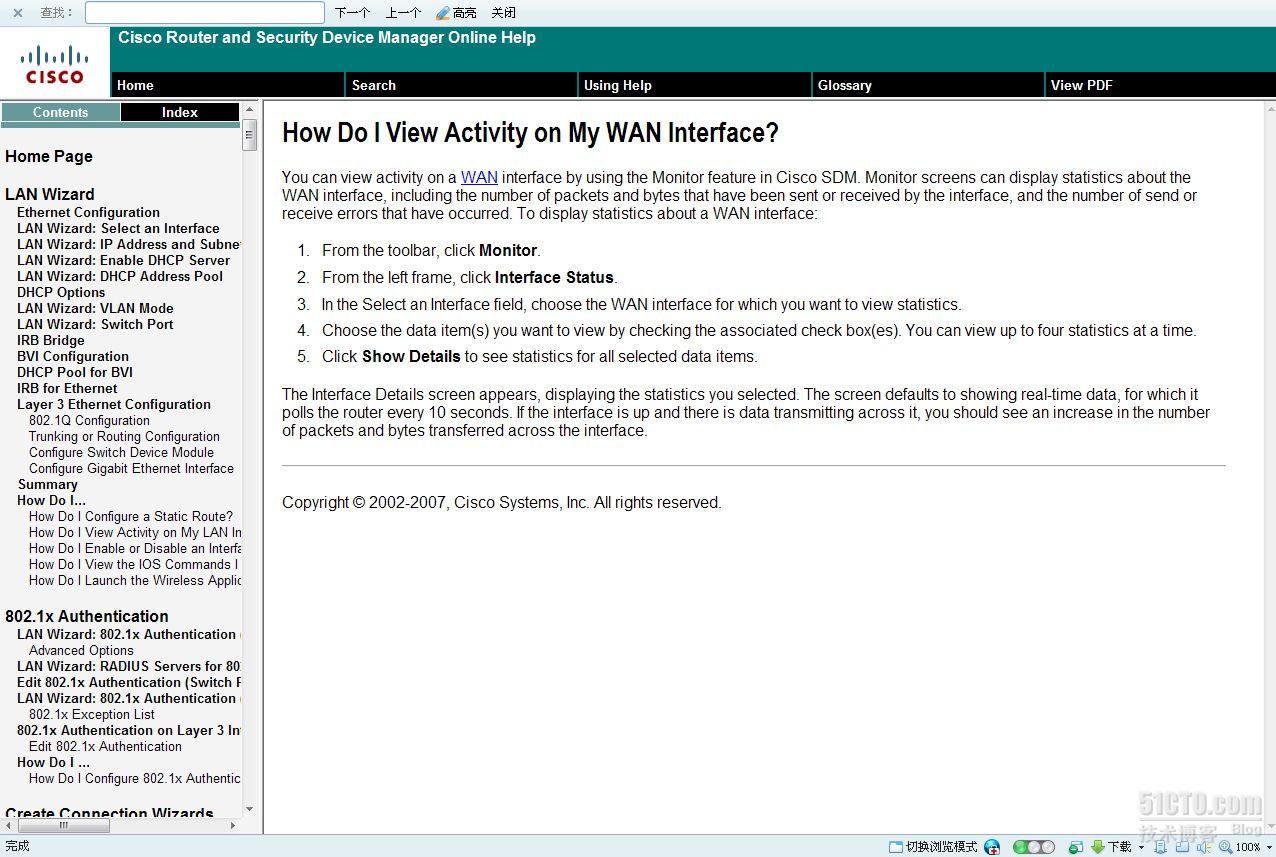Viewport: 1276px width, 857px height.
Task: Click the Cisco logo
Action: [x=55, y=63]
